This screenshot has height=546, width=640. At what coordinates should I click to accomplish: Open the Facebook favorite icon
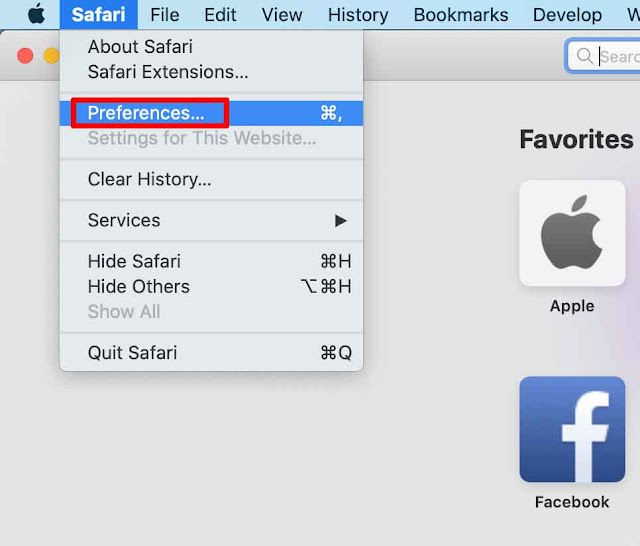coord(572,430)
